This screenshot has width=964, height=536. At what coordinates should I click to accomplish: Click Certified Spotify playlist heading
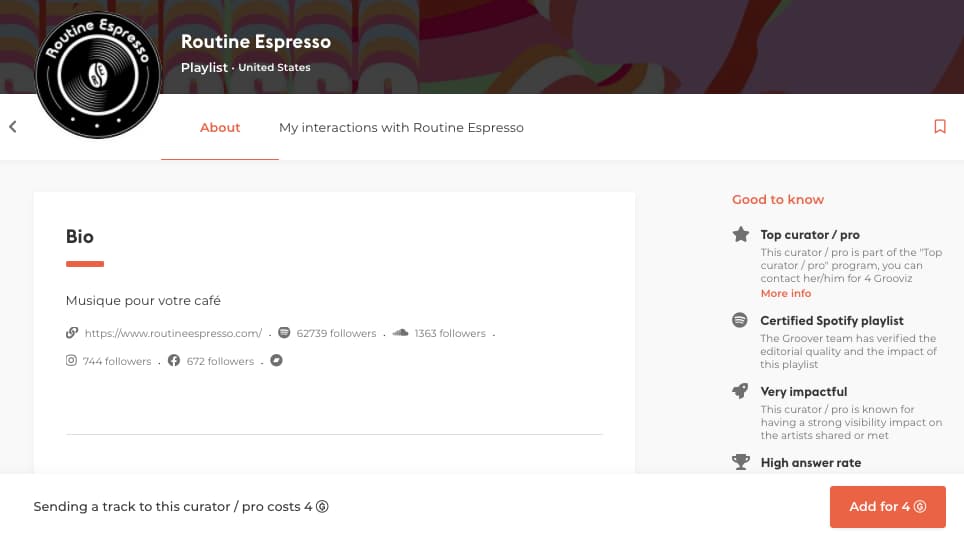[832, 321]
